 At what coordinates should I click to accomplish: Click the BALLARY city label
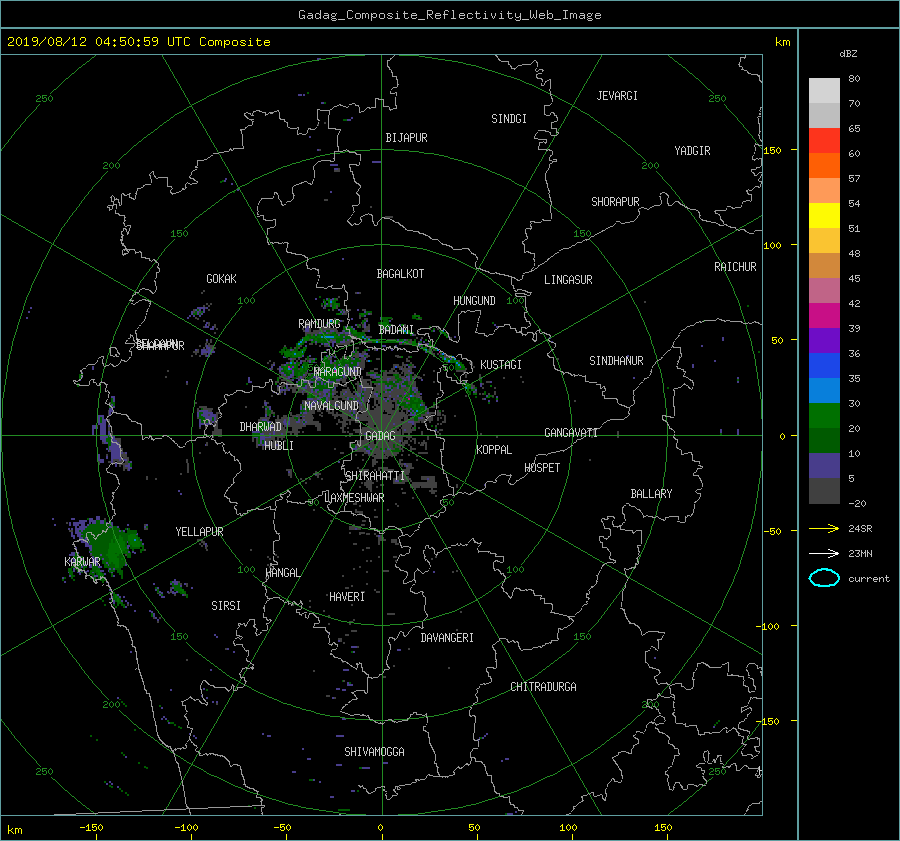click(651, 494)
